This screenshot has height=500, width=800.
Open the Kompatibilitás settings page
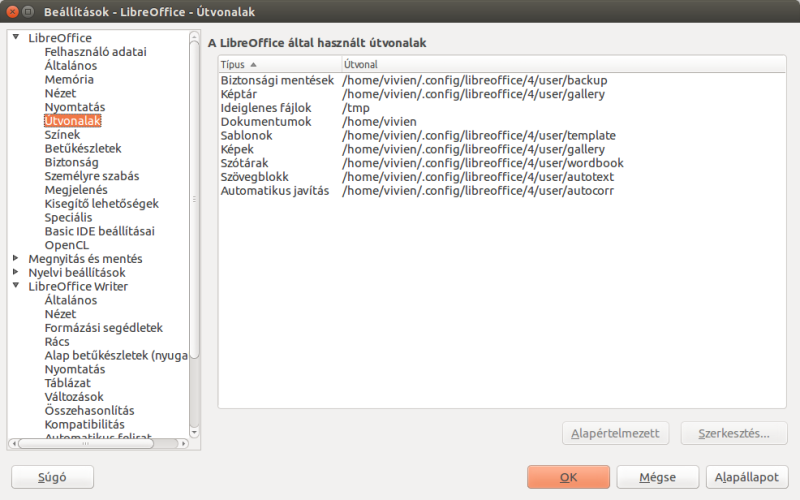pyautogui.click(x=84, y=423)
